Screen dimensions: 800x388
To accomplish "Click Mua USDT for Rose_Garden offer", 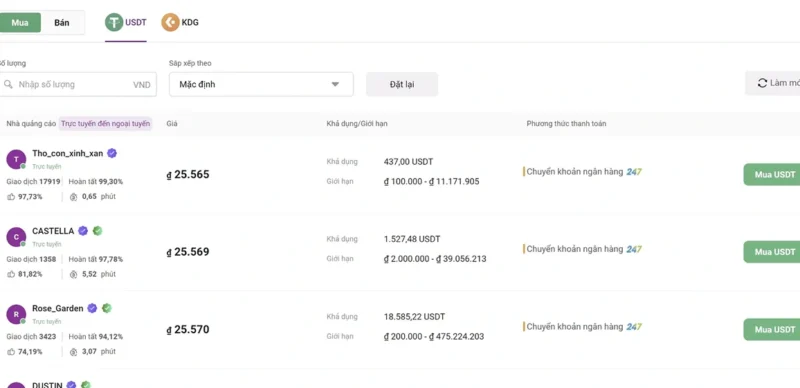I will coord(771,329).
